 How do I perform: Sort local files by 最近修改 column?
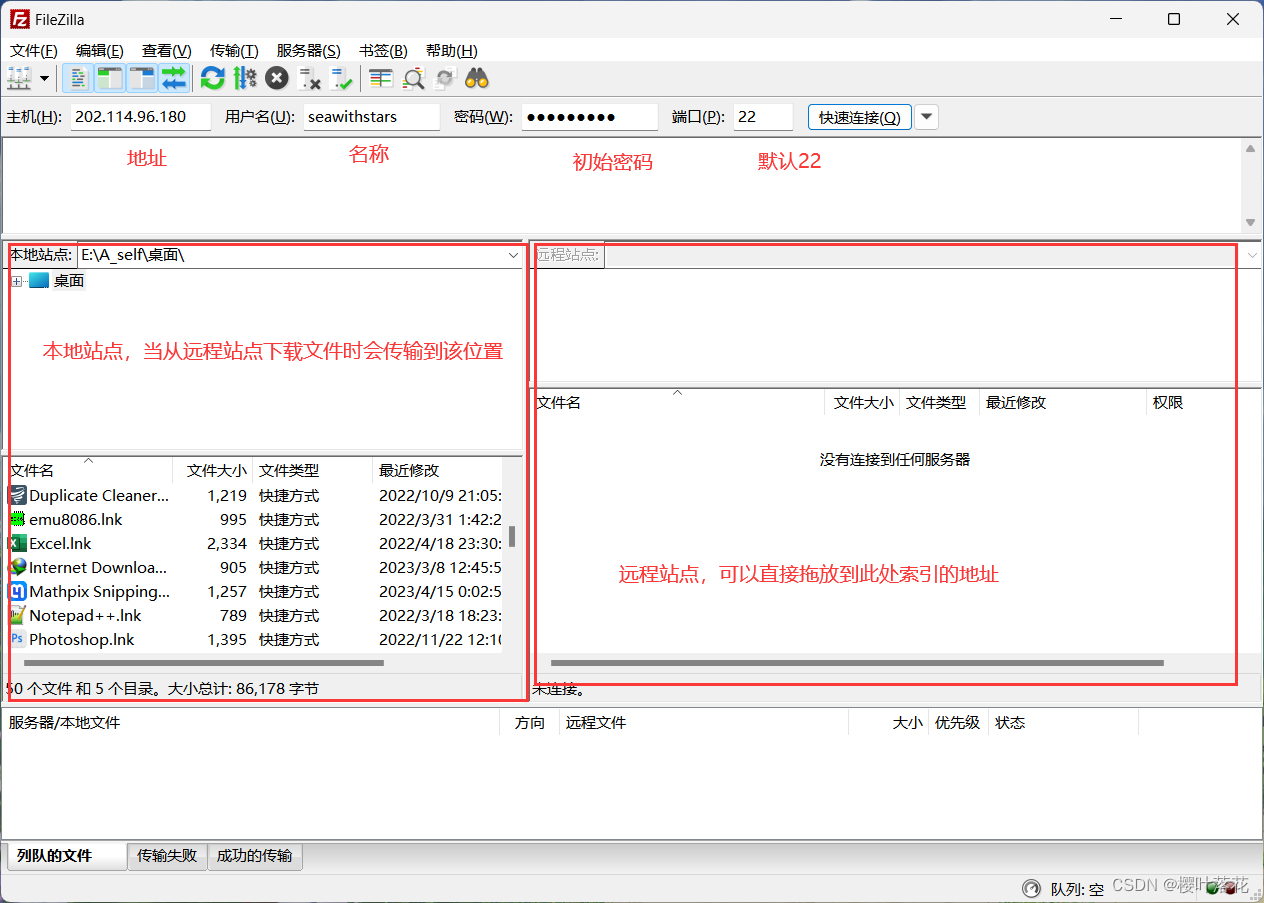(x=438, y=470)
